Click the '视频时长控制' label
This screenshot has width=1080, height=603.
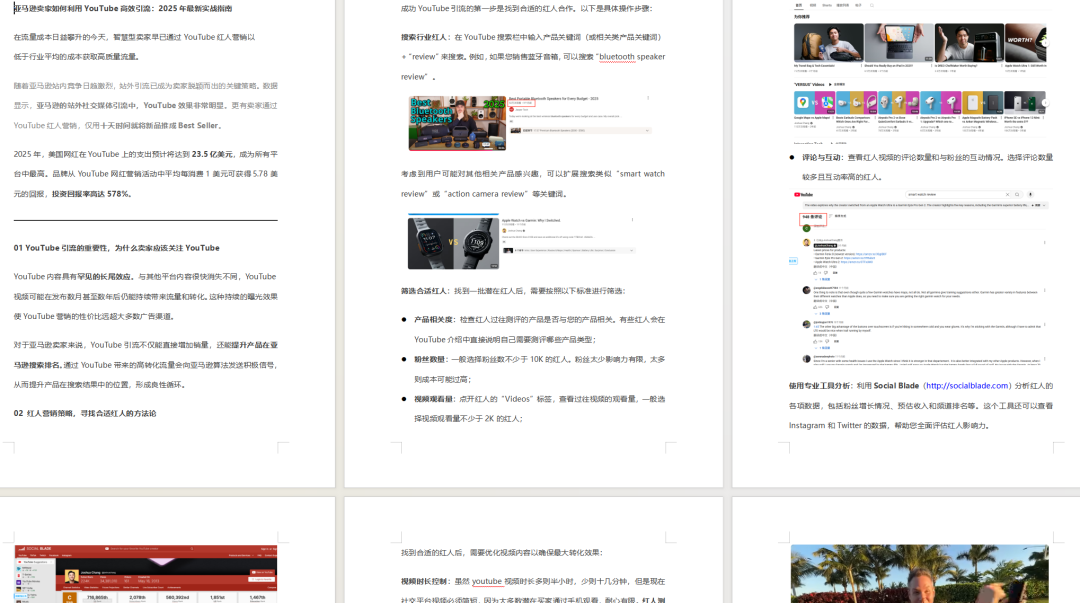[x=425, y=582]
